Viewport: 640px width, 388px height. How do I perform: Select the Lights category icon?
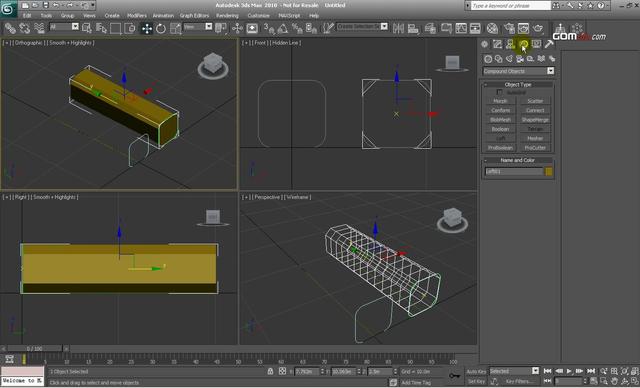509,59
